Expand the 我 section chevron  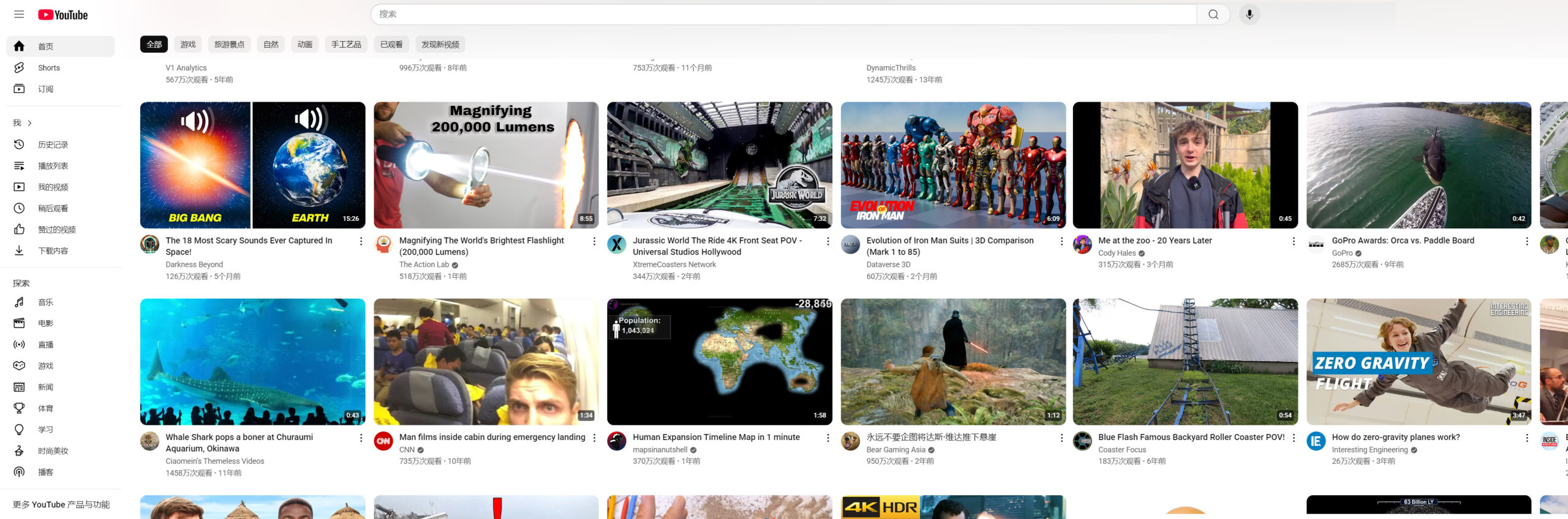(x=29, y=123)
